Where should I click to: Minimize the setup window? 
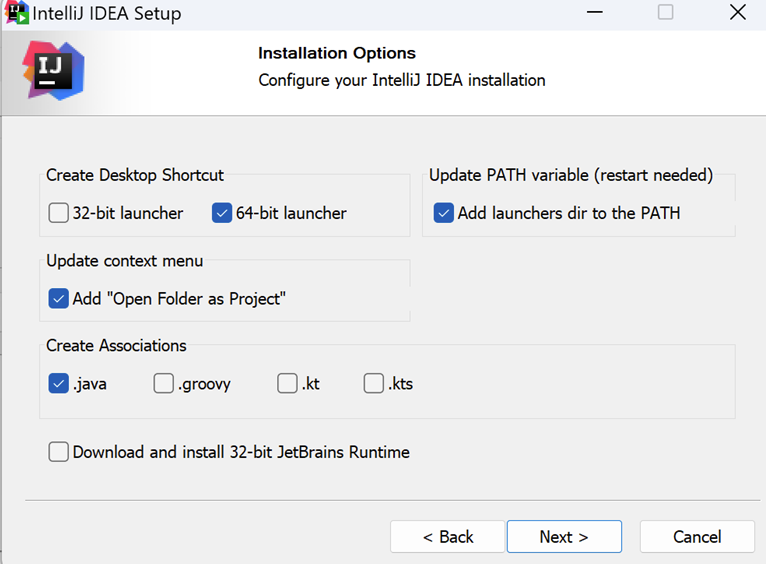595,12
